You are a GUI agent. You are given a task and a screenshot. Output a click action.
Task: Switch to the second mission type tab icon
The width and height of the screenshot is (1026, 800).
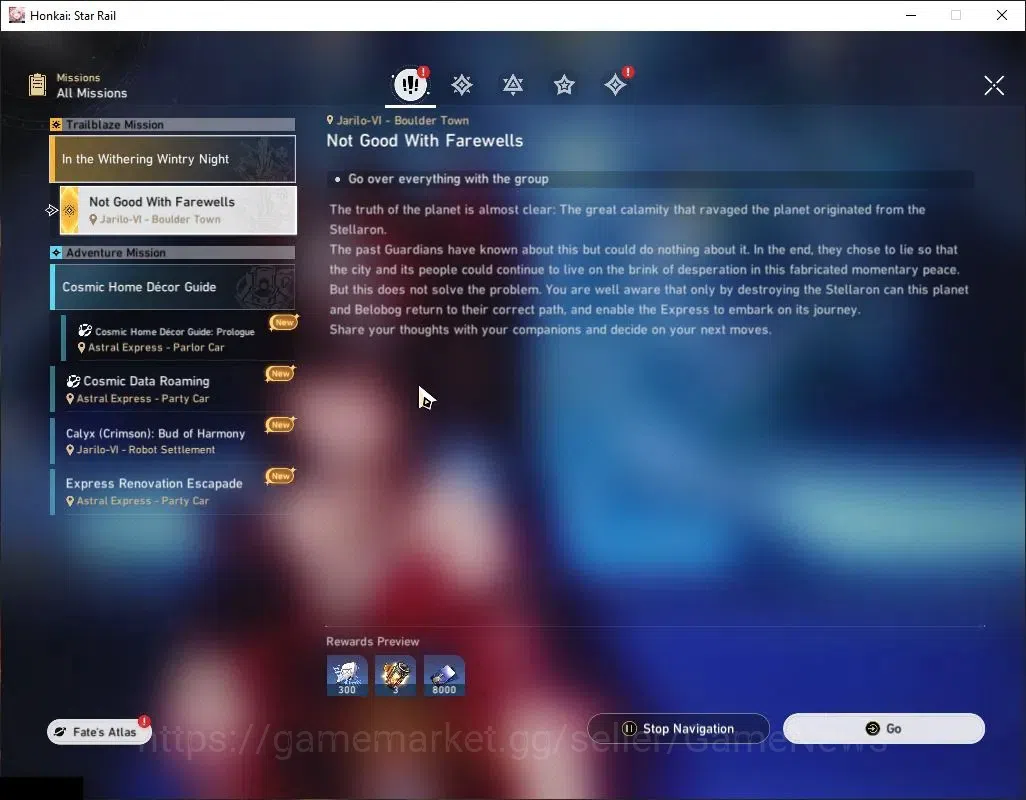coord(462,85)
